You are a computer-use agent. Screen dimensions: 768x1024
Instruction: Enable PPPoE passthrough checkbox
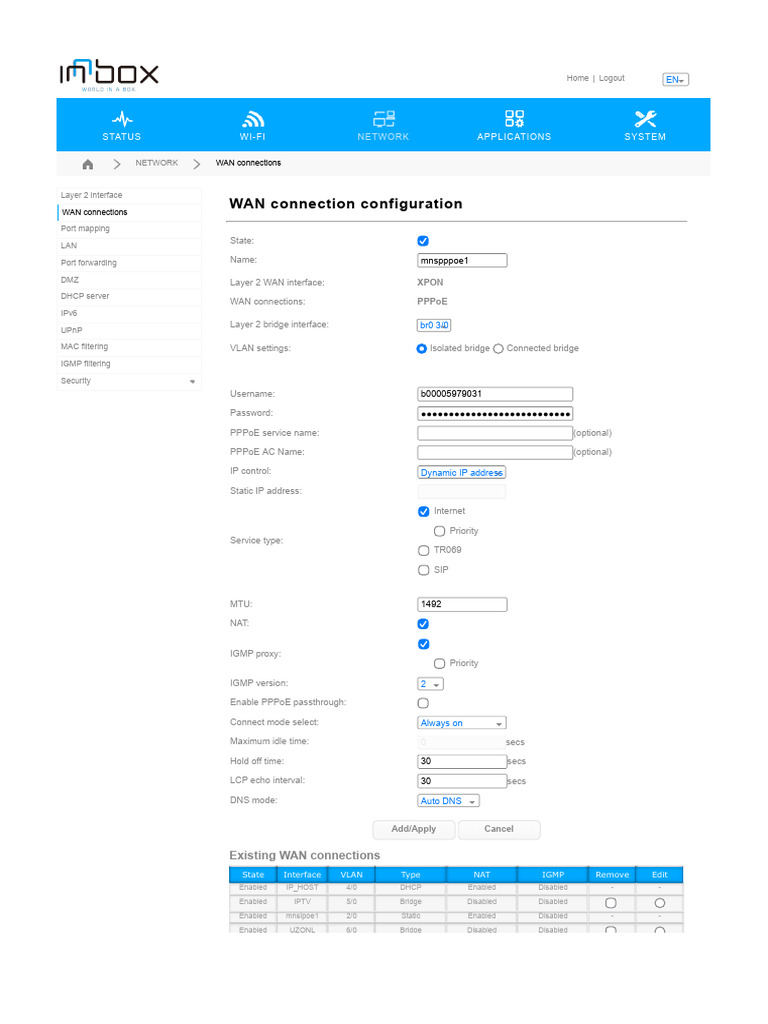[x=423, y=703]
